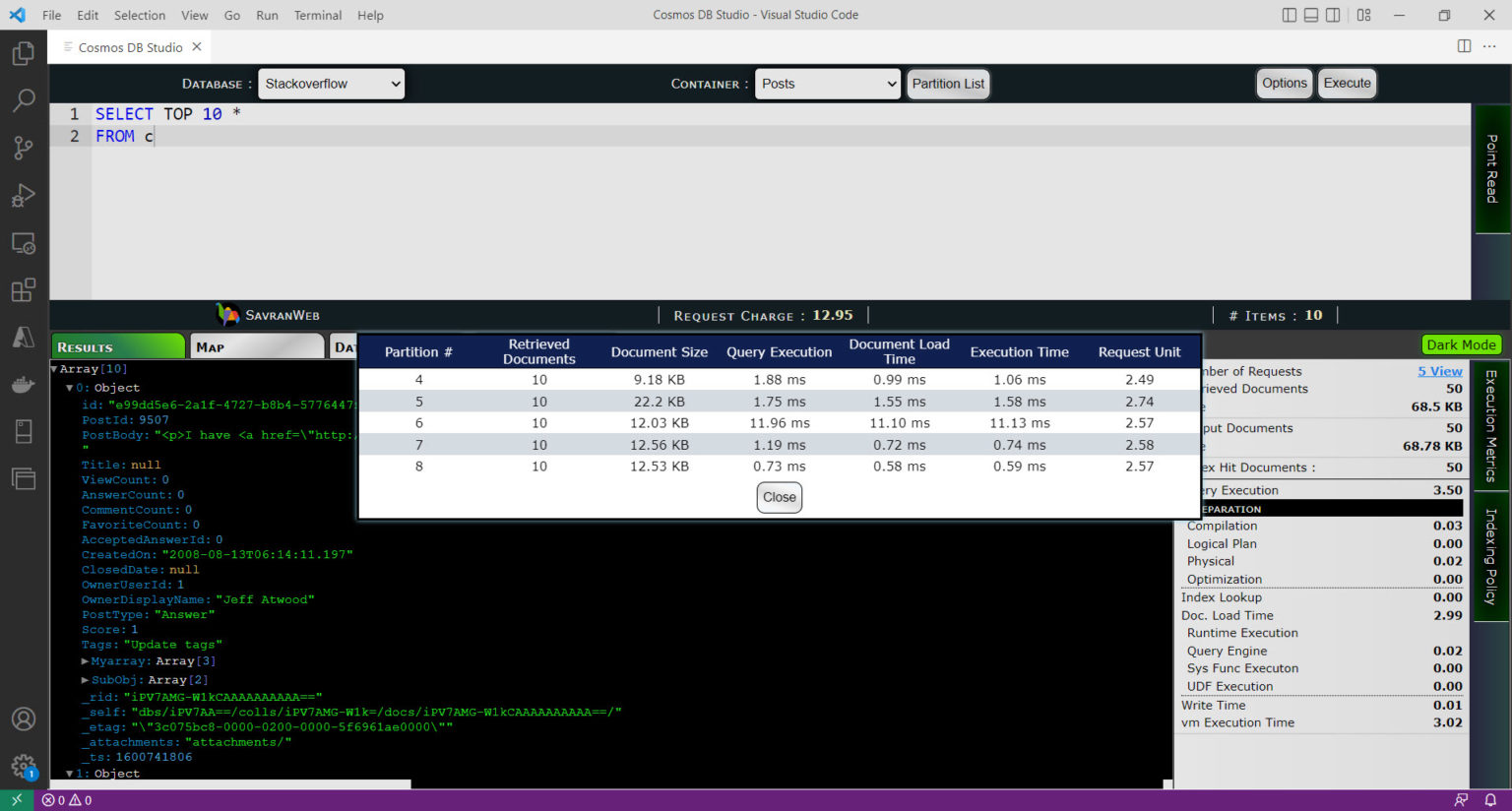Open the Container dropdown showing Posts
The image size is (1512, 811).
tap(827, 84)
